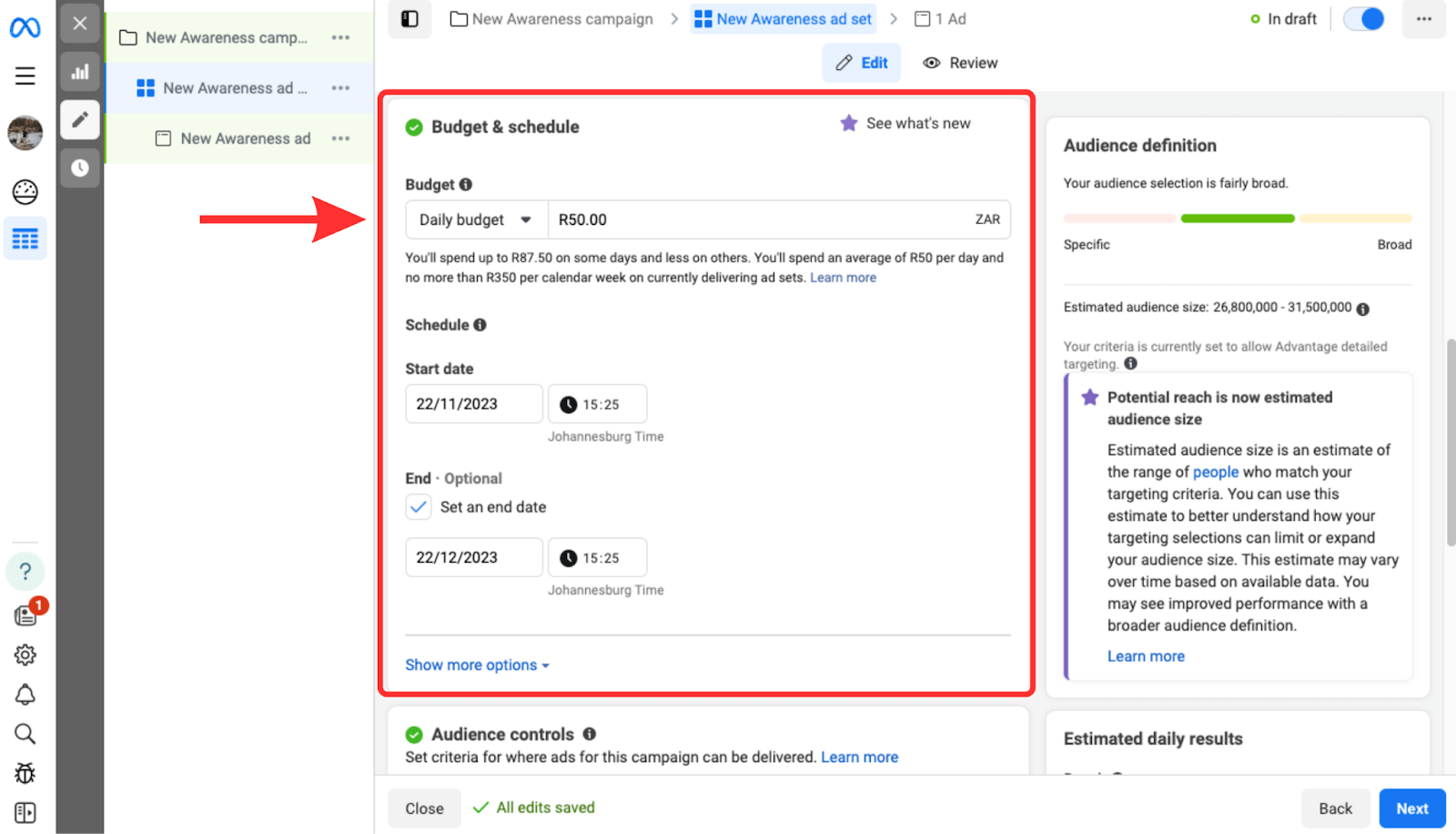Open the clock history icon
The width and height of the screenshot is (1456, 834).
click(x=80, y=168)
